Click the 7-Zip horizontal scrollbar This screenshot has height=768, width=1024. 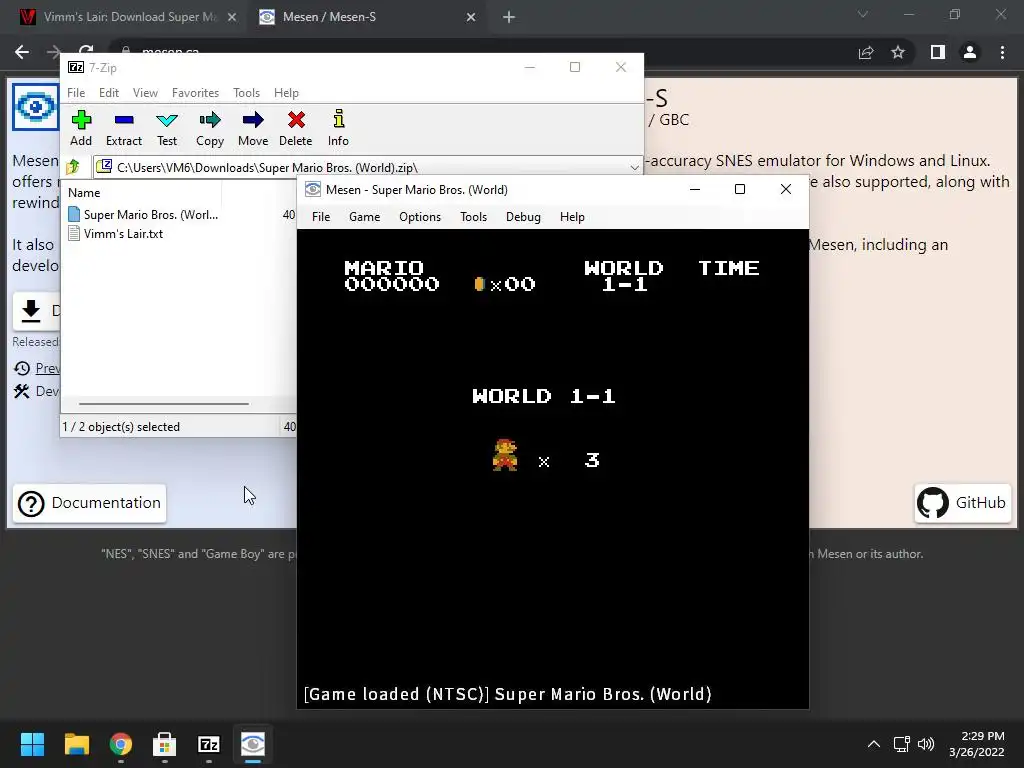[163, 404]
